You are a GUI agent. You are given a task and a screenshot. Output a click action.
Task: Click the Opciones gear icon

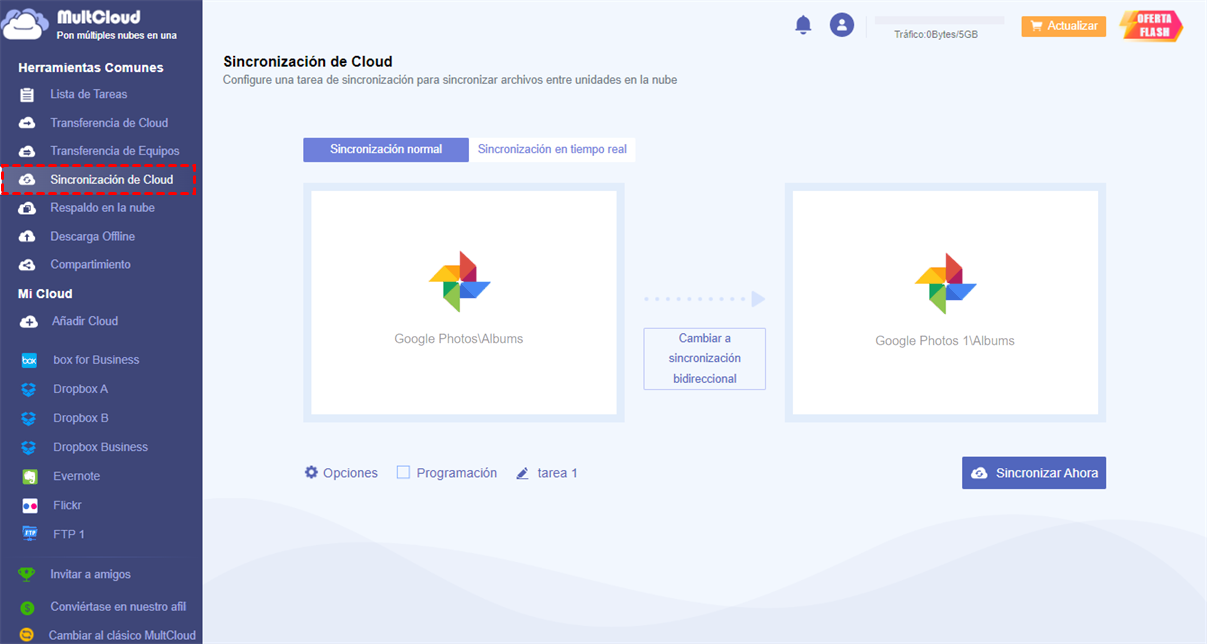[311, 472]
